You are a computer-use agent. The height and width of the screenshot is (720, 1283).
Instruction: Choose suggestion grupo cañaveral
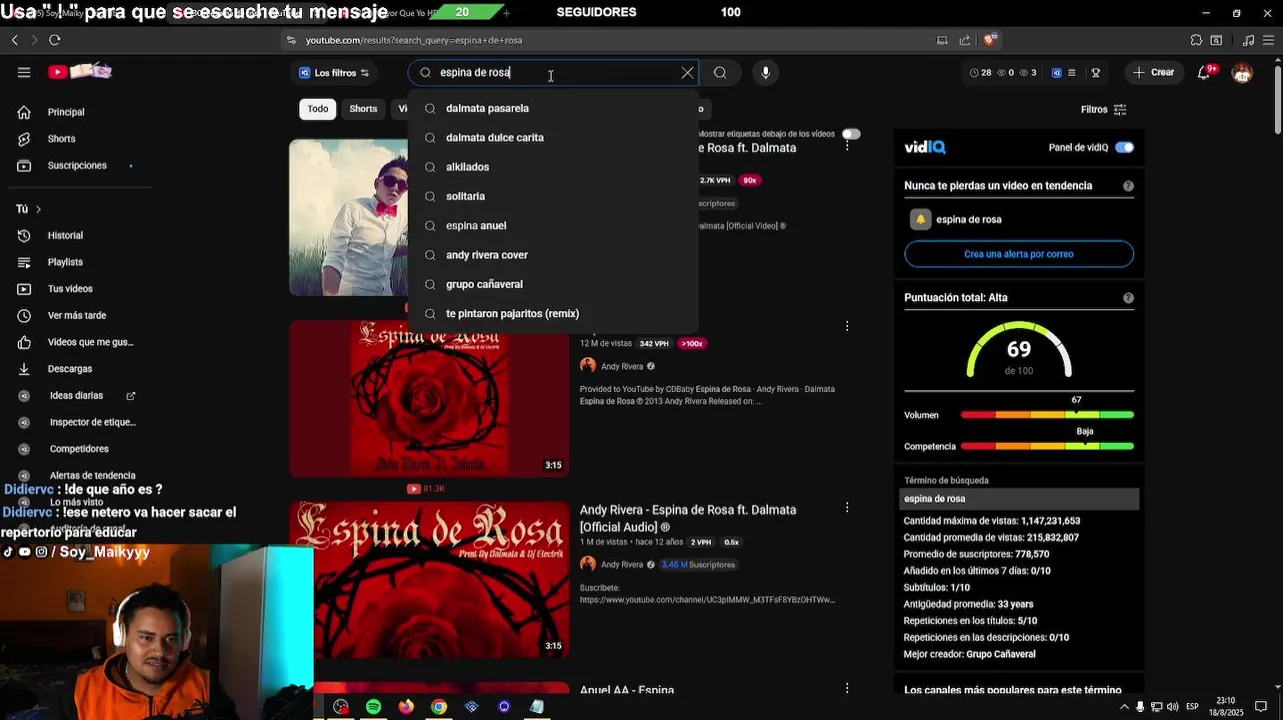553,284
